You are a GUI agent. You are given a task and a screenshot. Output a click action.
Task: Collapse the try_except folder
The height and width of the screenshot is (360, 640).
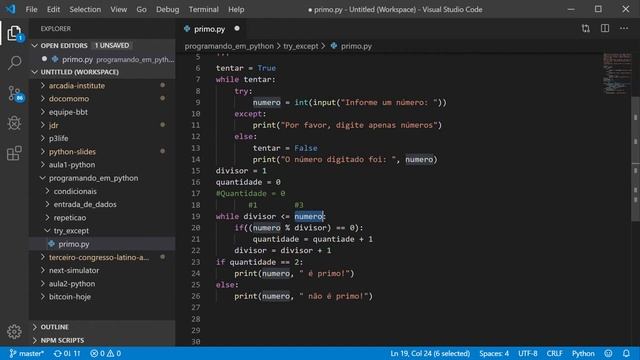pos(102,231)
